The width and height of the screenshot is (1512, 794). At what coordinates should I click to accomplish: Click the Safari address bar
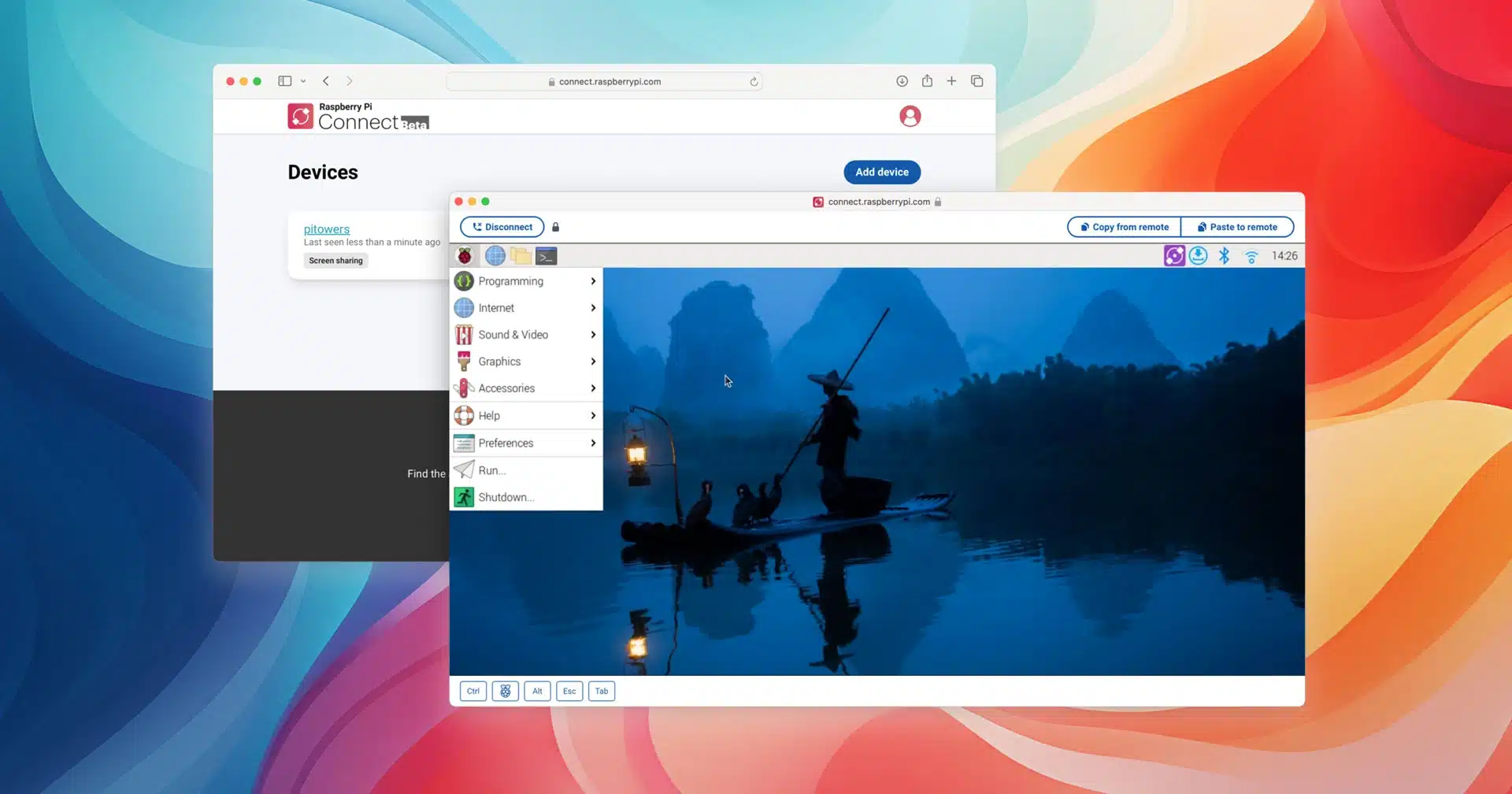(604, 82)
